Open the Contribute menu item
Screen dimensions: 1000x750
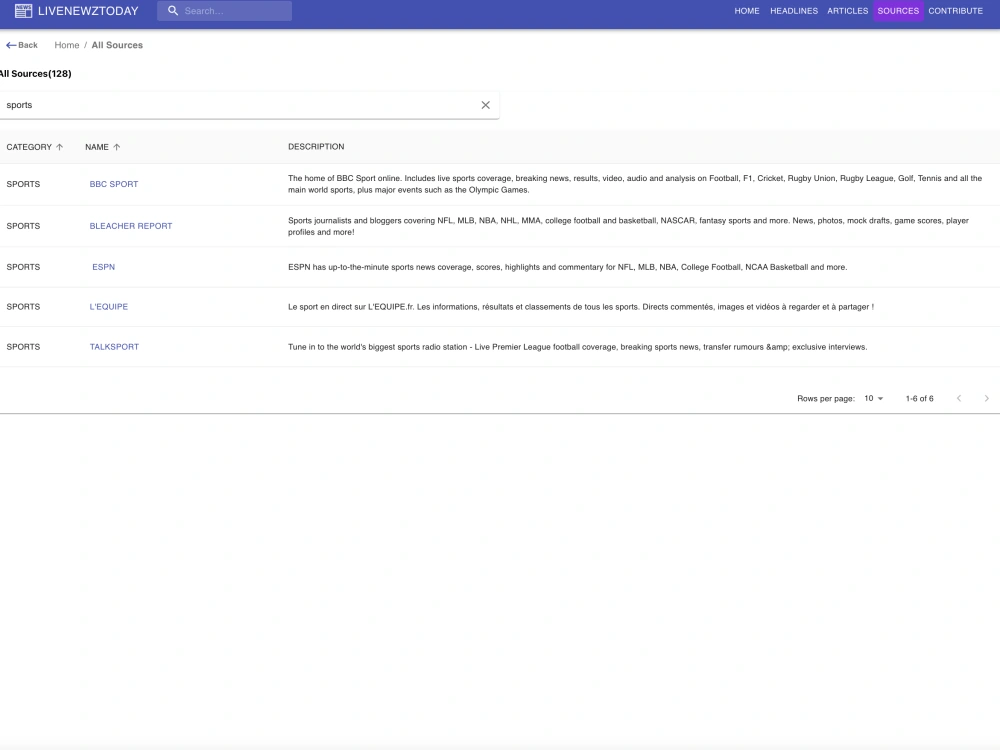click(955, 11)
